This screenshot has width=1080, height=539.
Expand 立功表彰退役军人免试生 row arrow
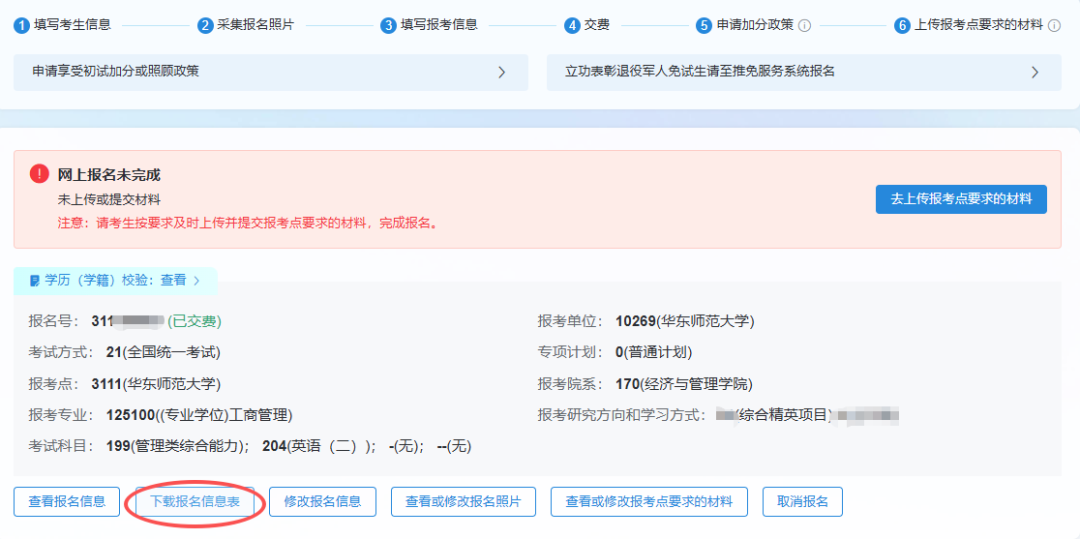pos(1035,72)
